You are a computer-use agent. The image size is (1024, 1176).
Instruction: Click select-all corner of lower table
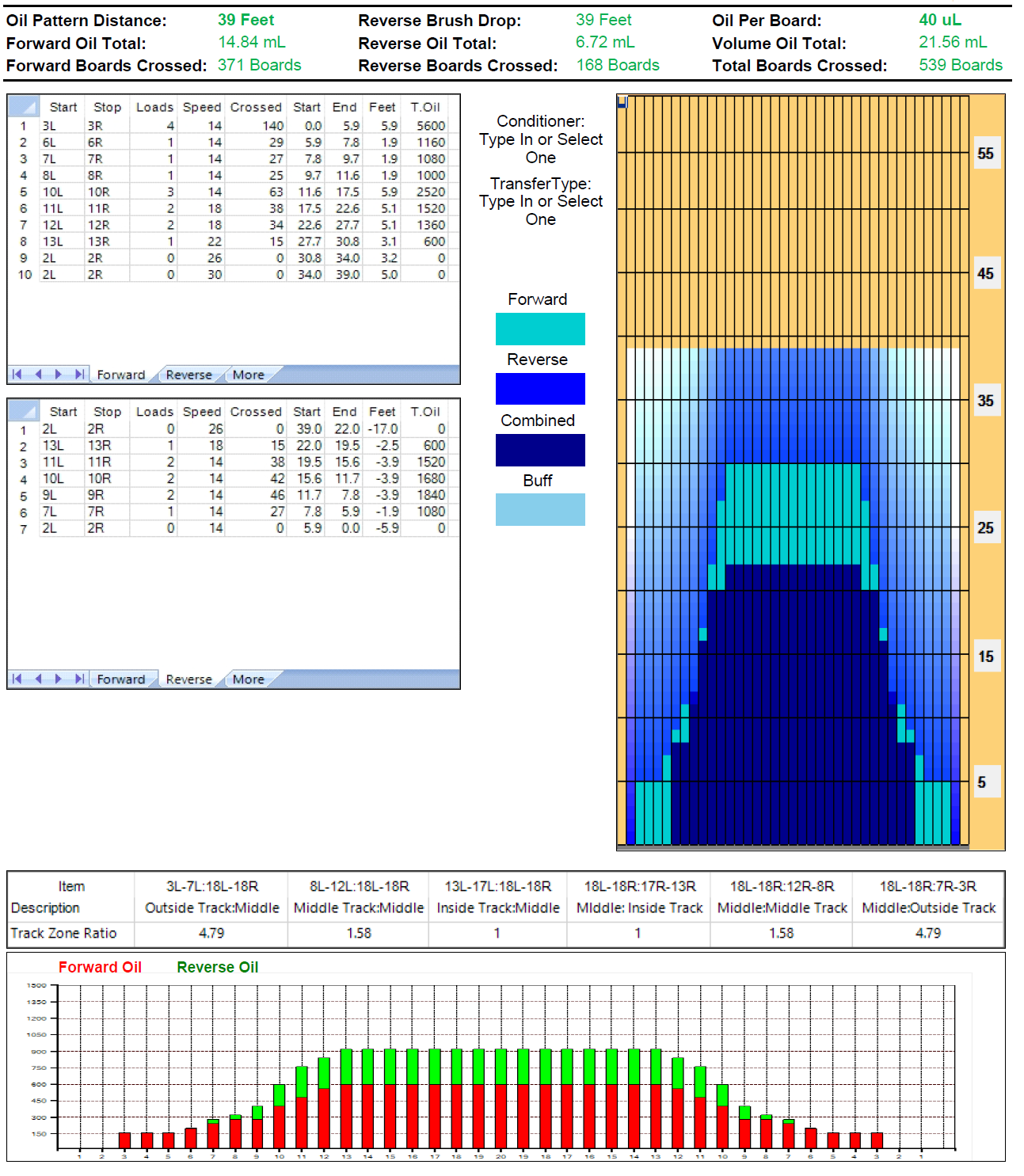[x=23, y=411]
